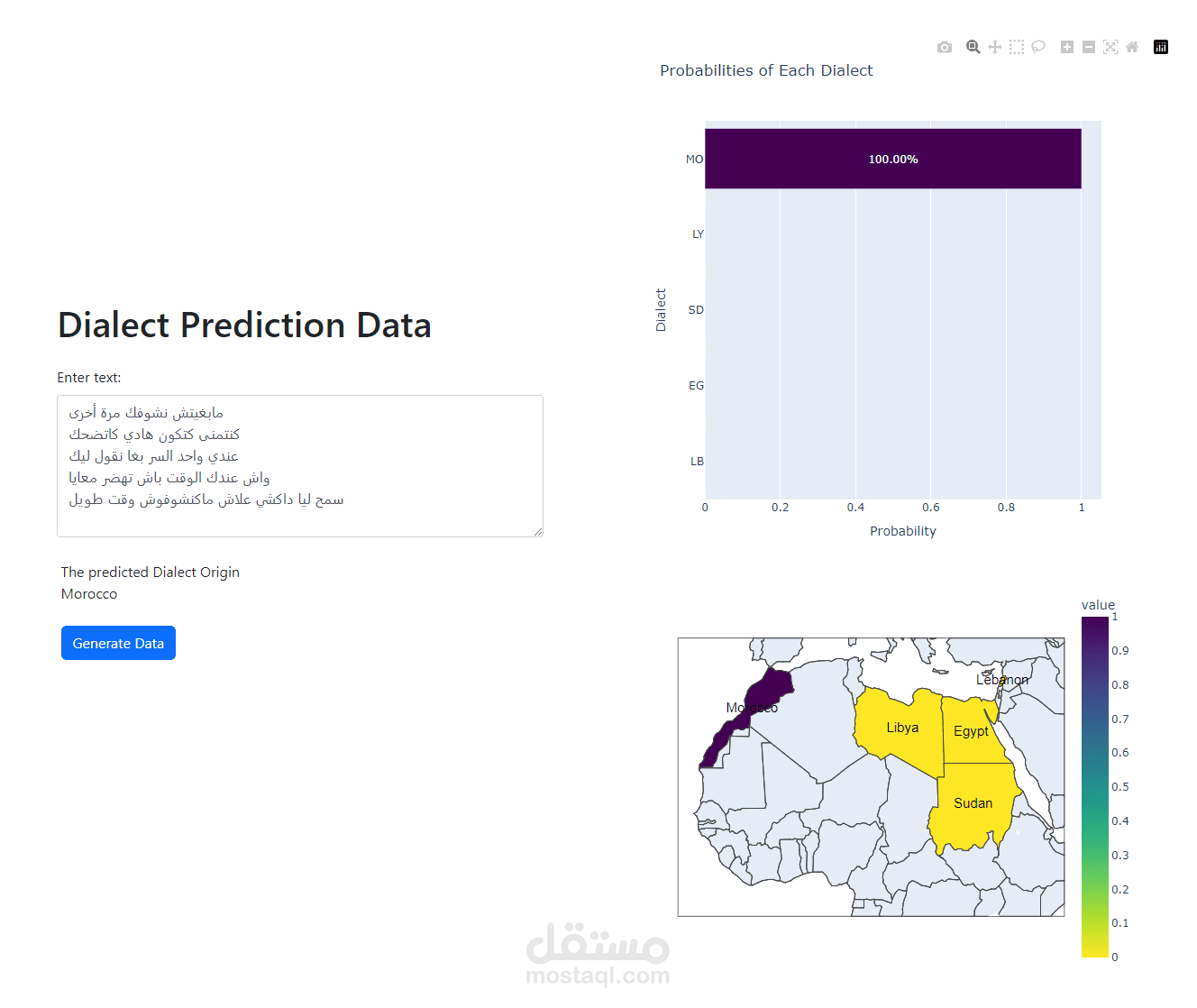This screenshot has width=1197, height=1008.
Task: Click the value color scale bar
Action: click(1095, 786)
